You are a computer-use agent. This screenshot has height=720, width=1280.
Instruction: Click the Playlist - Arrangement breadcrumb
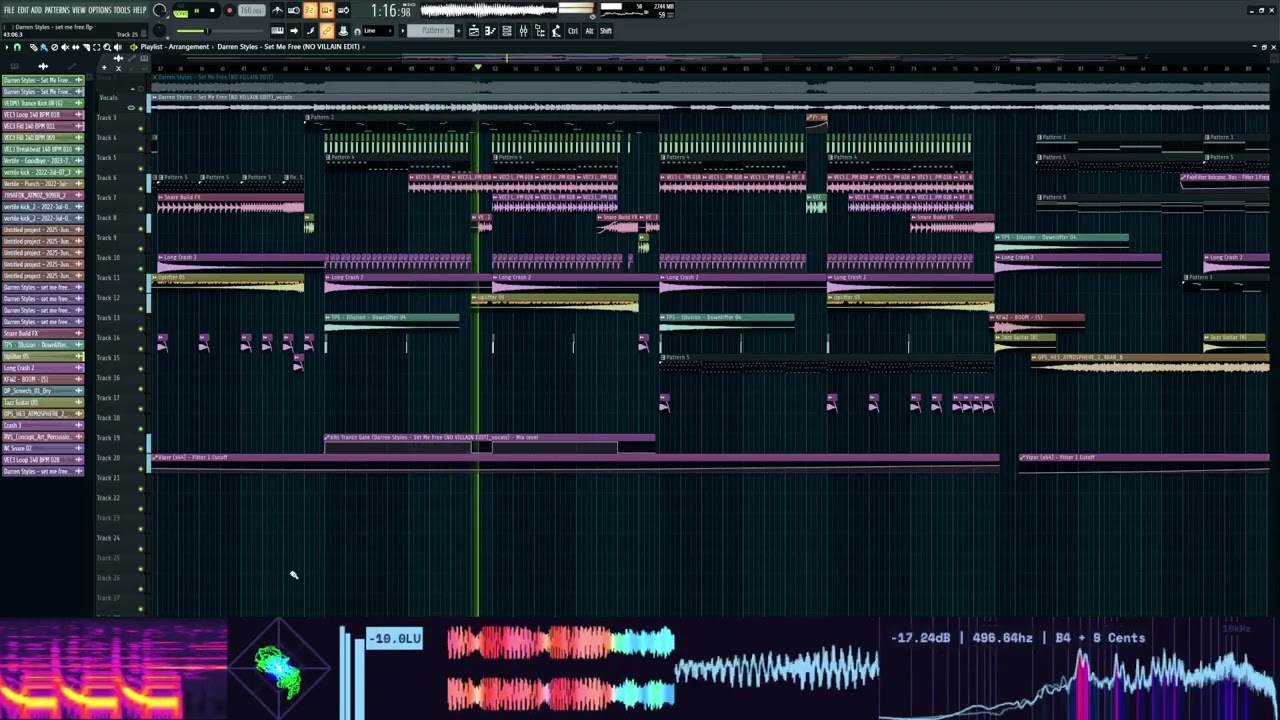(x=175, y=47)
